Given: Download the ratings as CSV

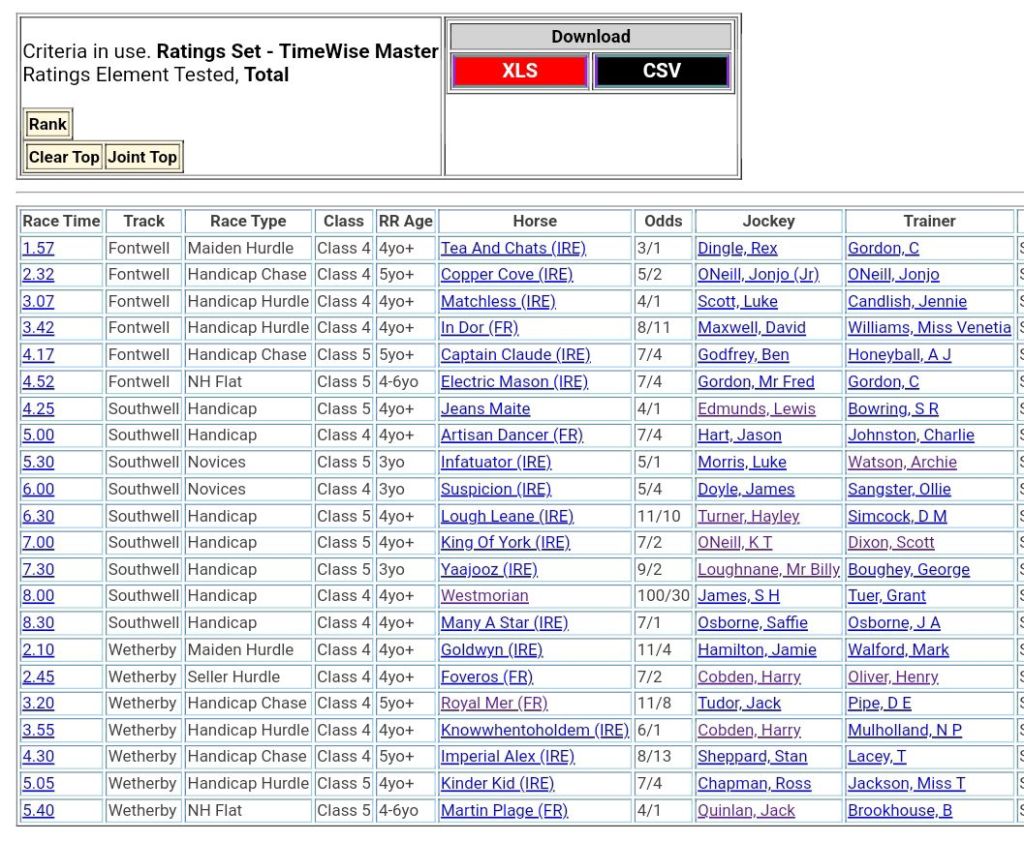Looking at the screenshot, I should click(661, 71).
